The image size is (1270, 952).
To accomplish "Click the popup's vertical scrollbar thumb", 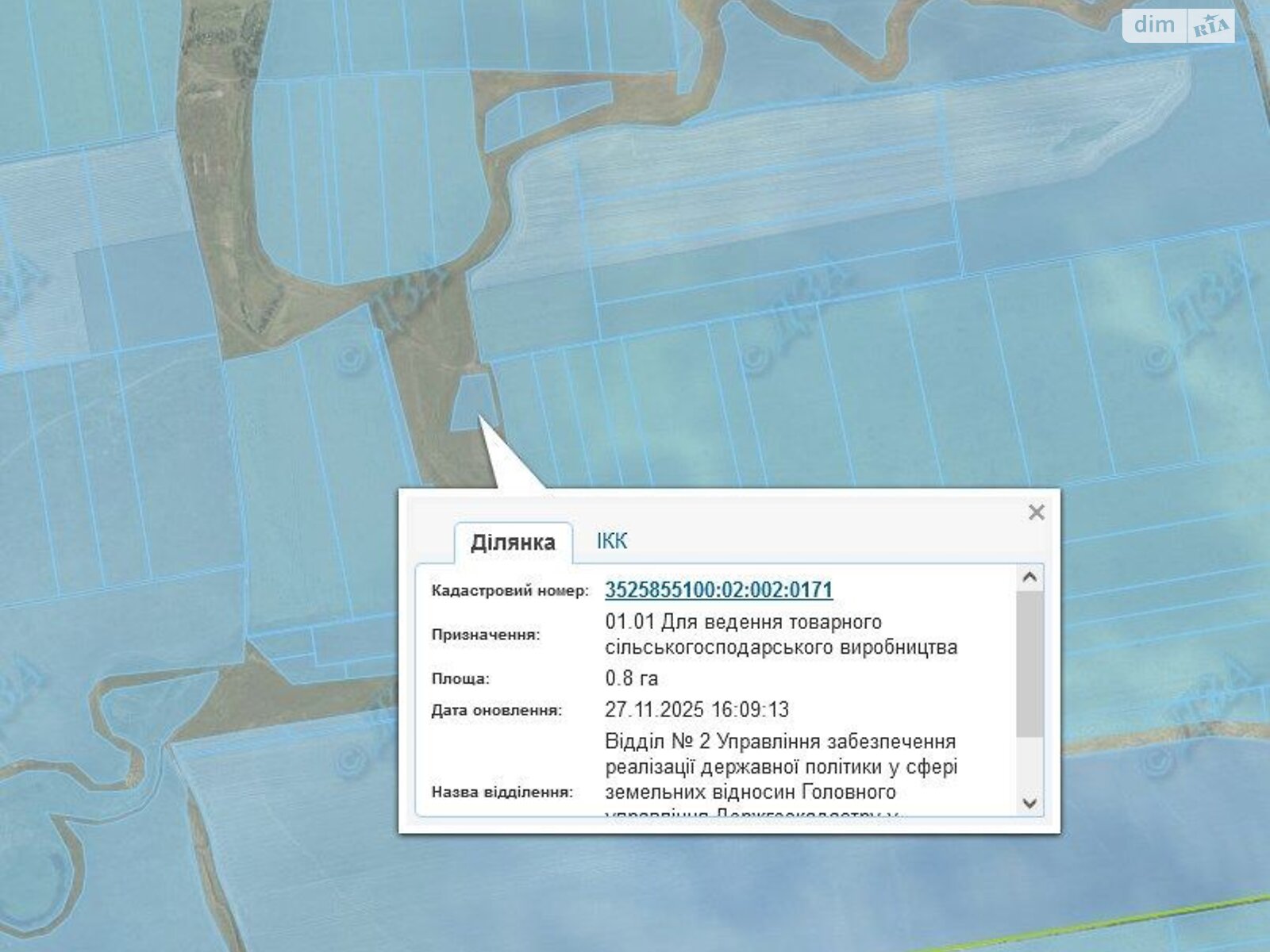I will (1029, 662).
